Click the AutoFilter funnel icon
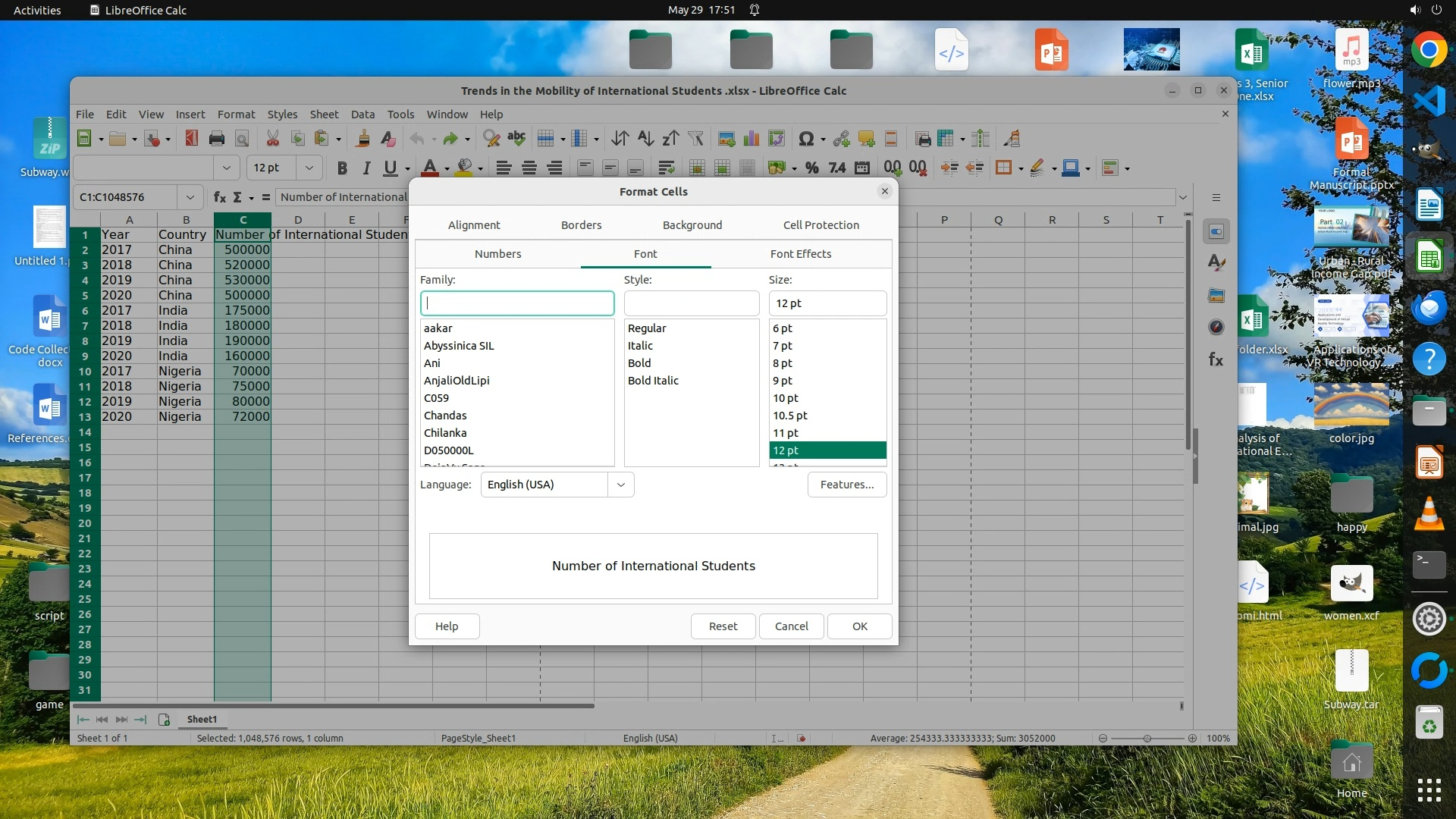 point(695,139)
